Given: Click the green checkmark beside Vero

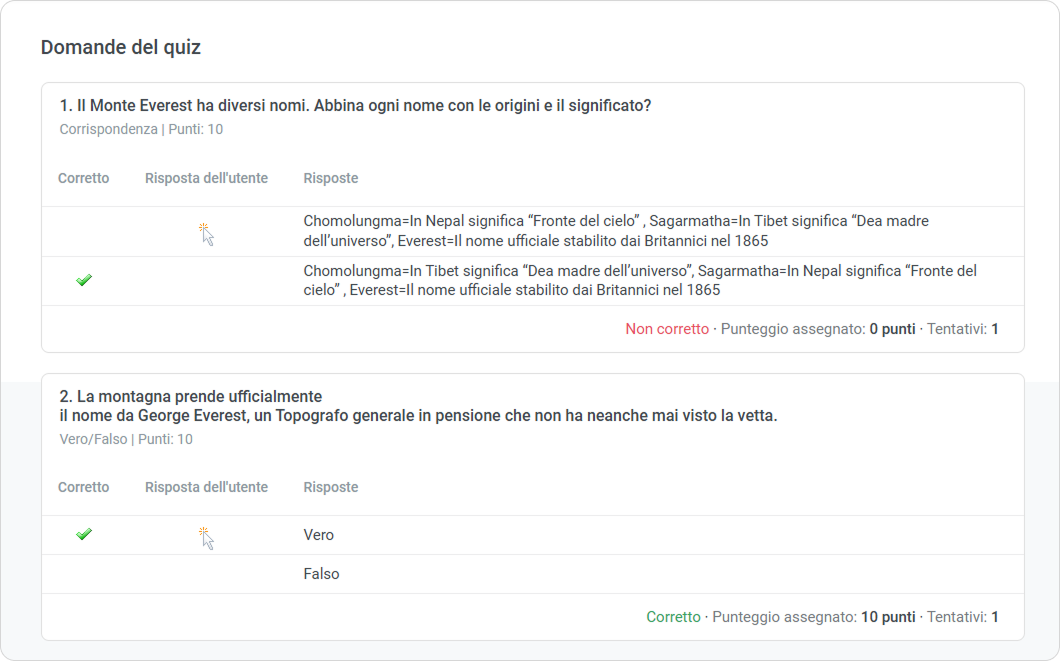Looking at the screenshot, I should click(84, 535).
